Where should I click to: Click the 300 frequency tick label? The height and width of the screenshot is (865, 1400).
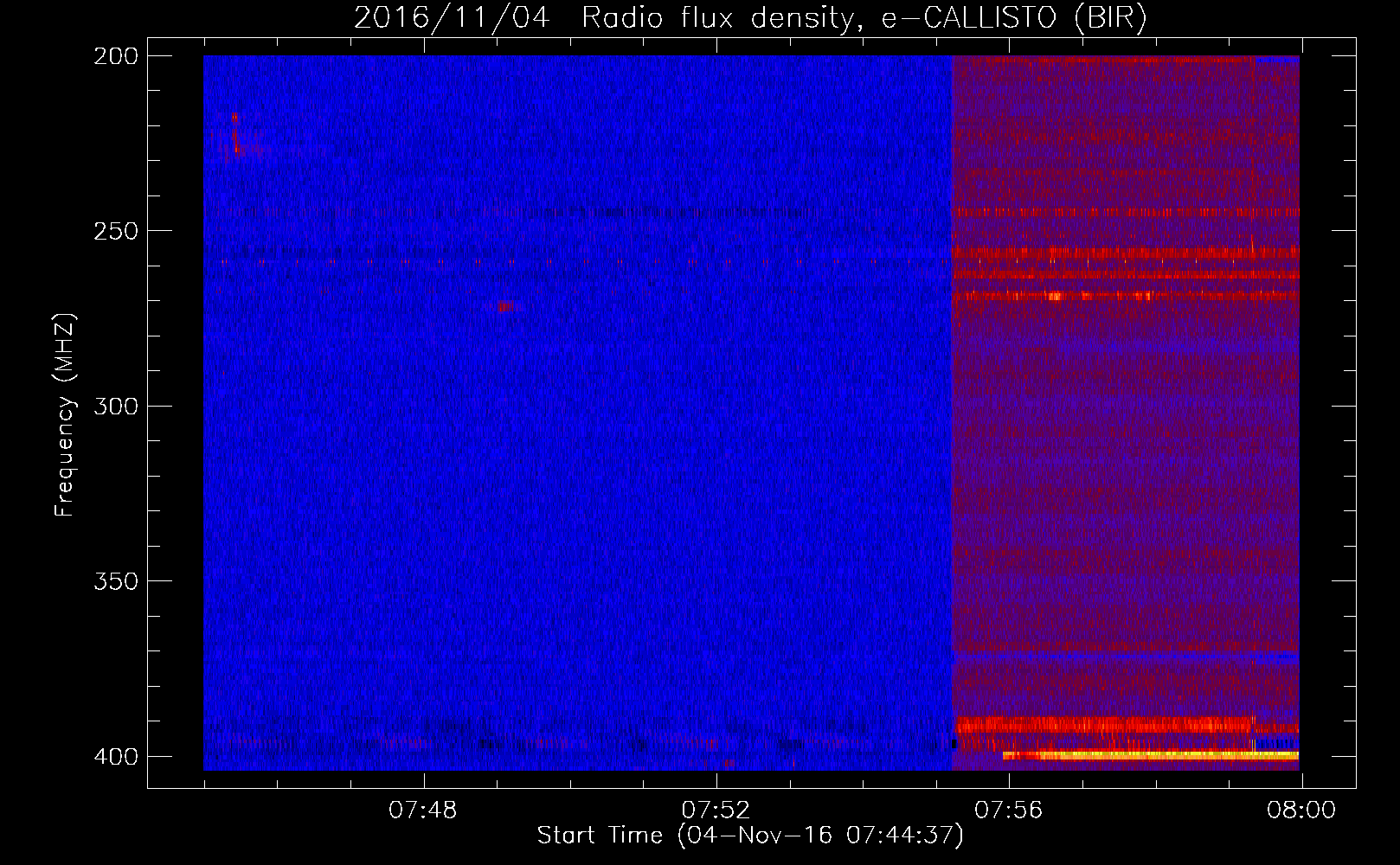click(116, 407)
